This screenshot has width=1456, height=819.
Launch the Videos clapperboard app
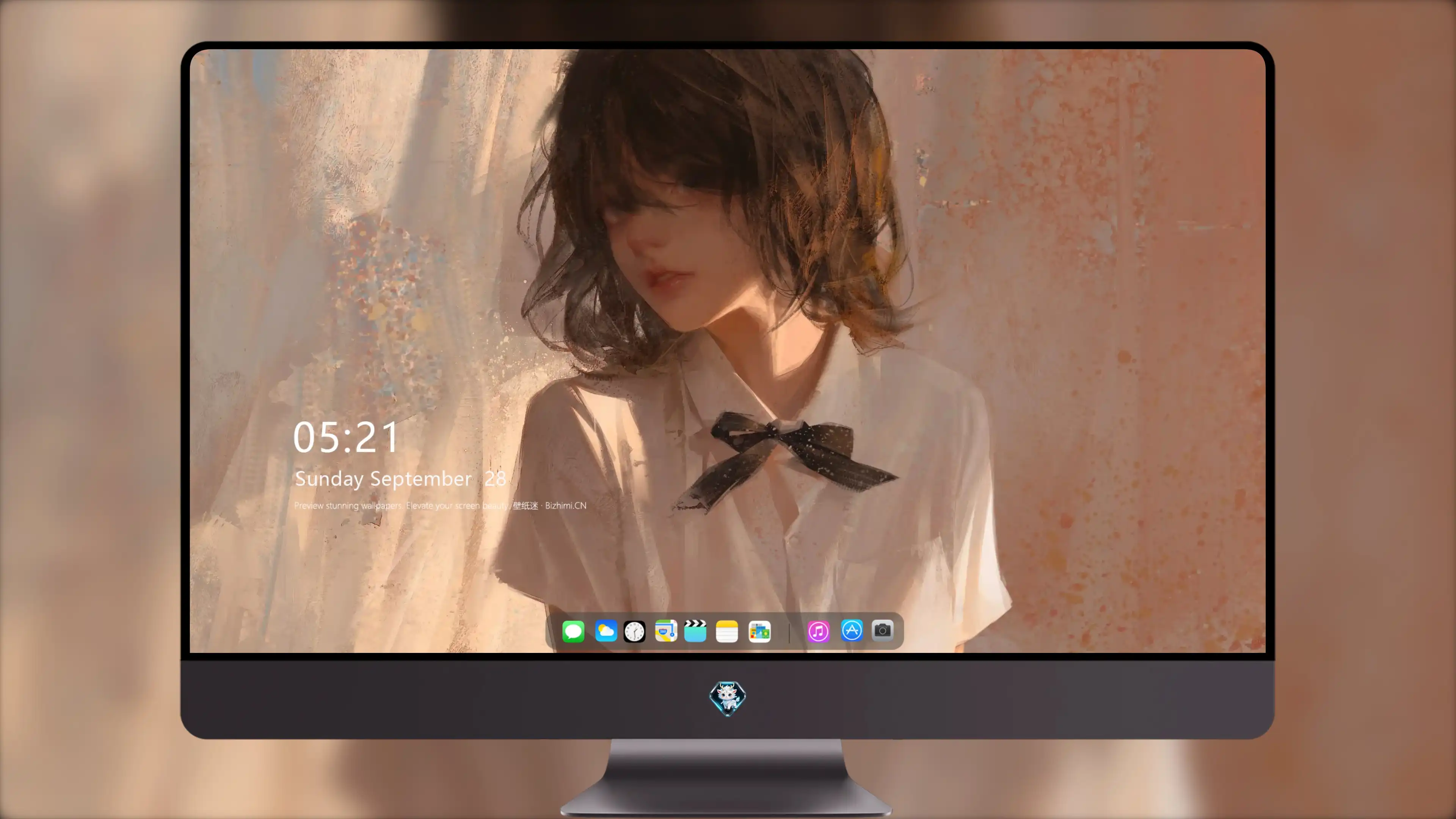pos(695,631)
